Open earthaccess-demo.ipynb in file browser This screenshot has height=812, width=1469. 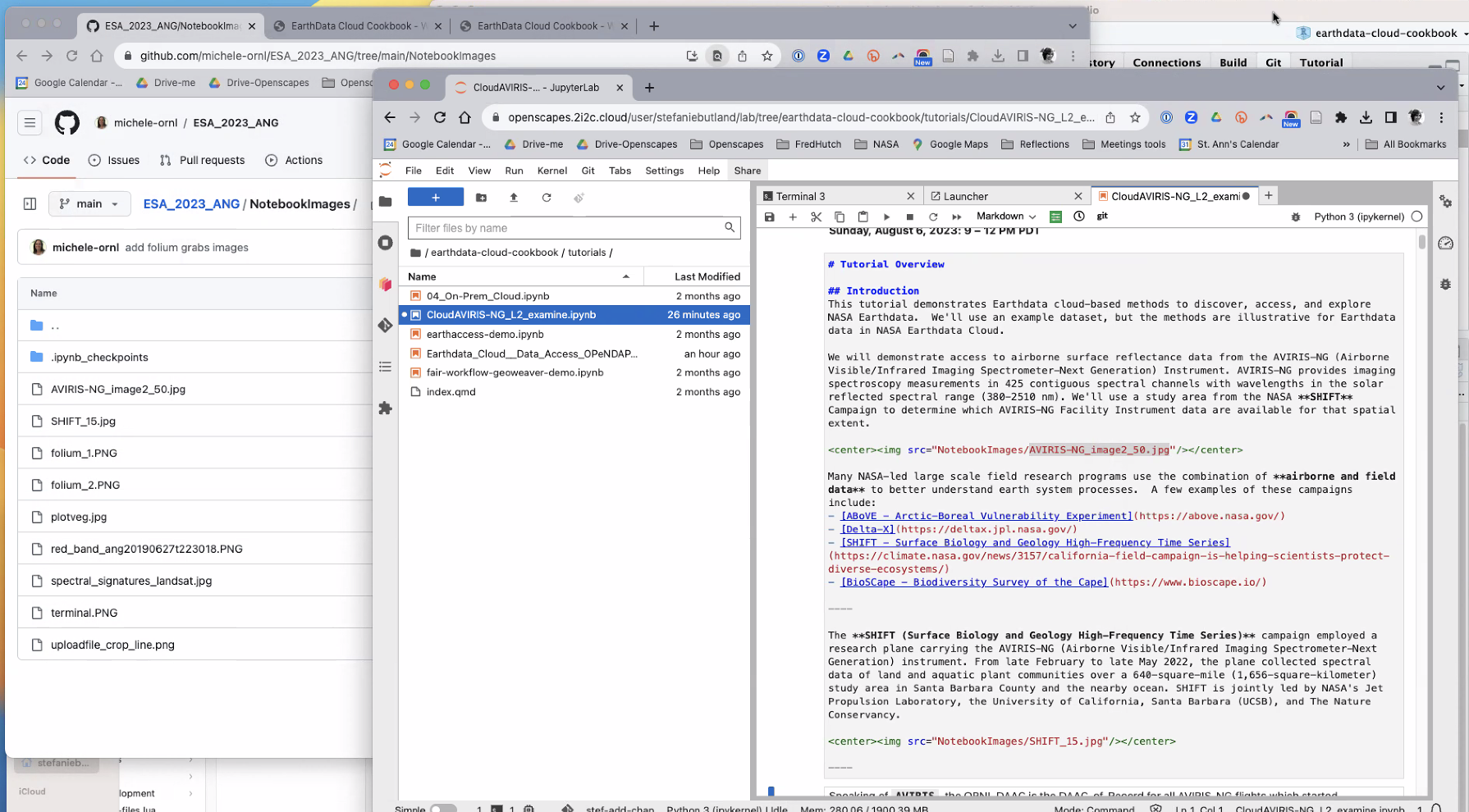(x=485, y=334)
